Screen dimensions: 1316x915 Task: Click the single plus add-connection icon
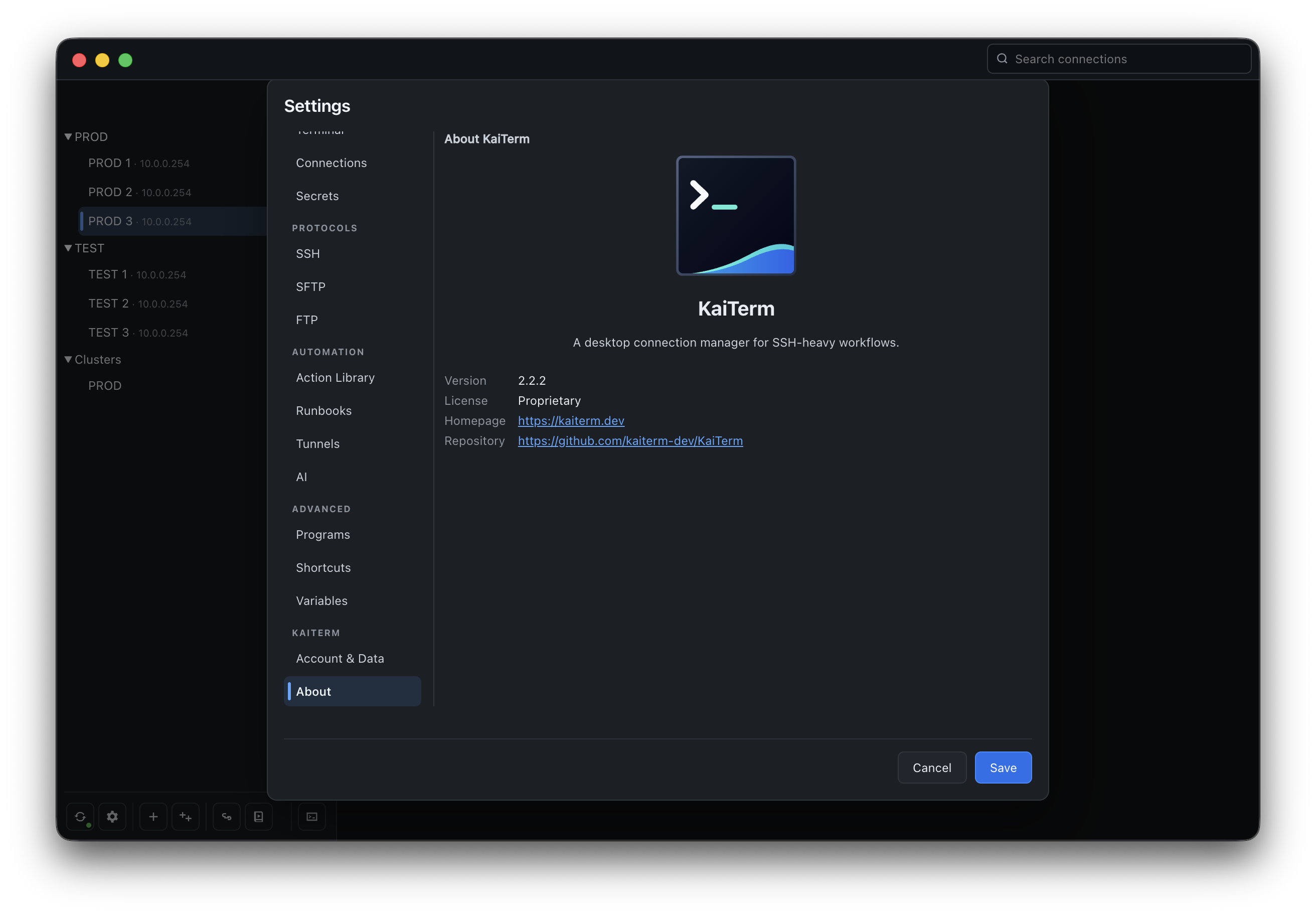pyautogui.click(x=153, y=816)
